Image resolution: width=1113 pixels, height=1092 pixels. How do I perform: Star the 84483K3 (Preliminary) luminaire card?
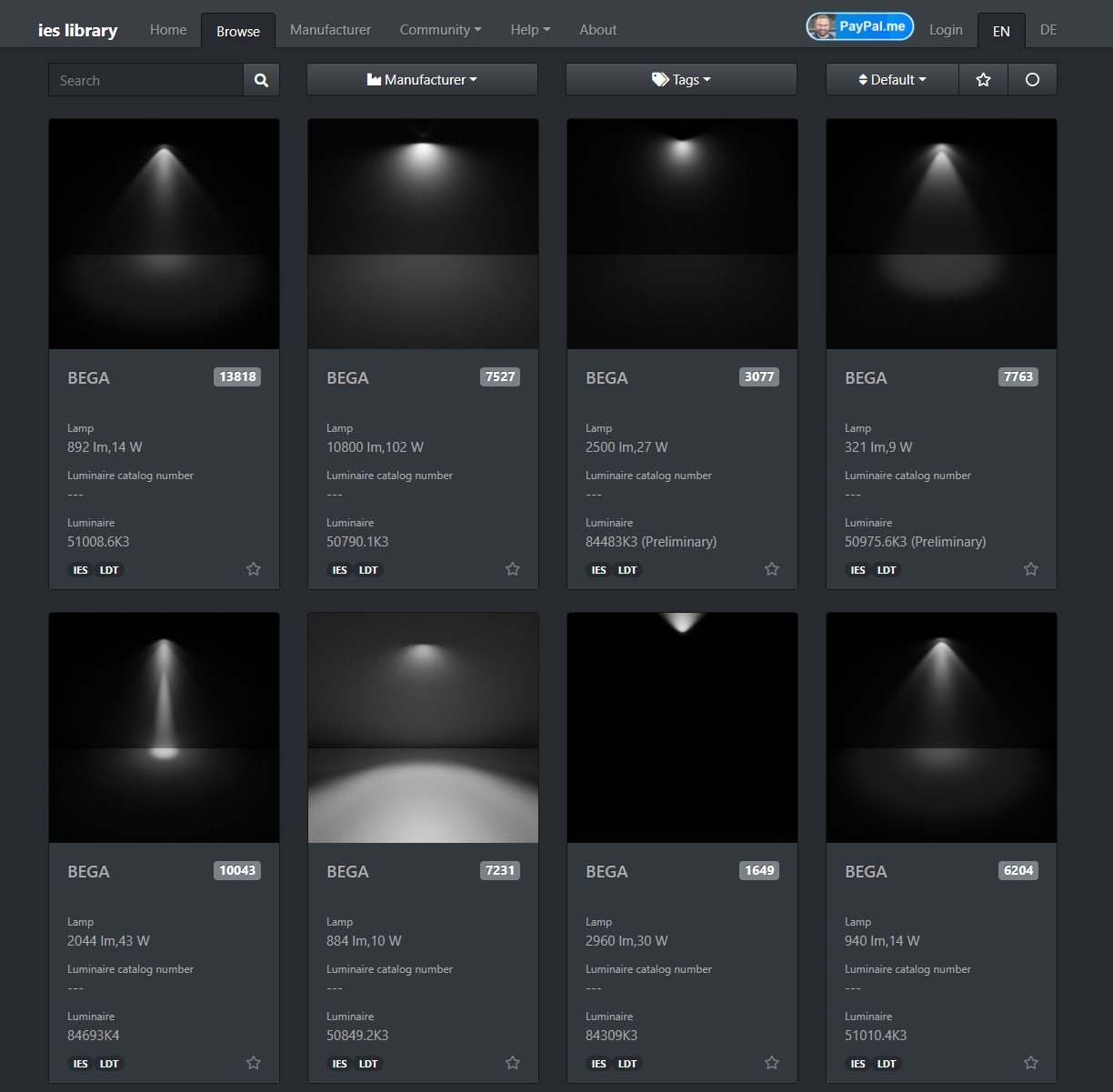(772, 569)
